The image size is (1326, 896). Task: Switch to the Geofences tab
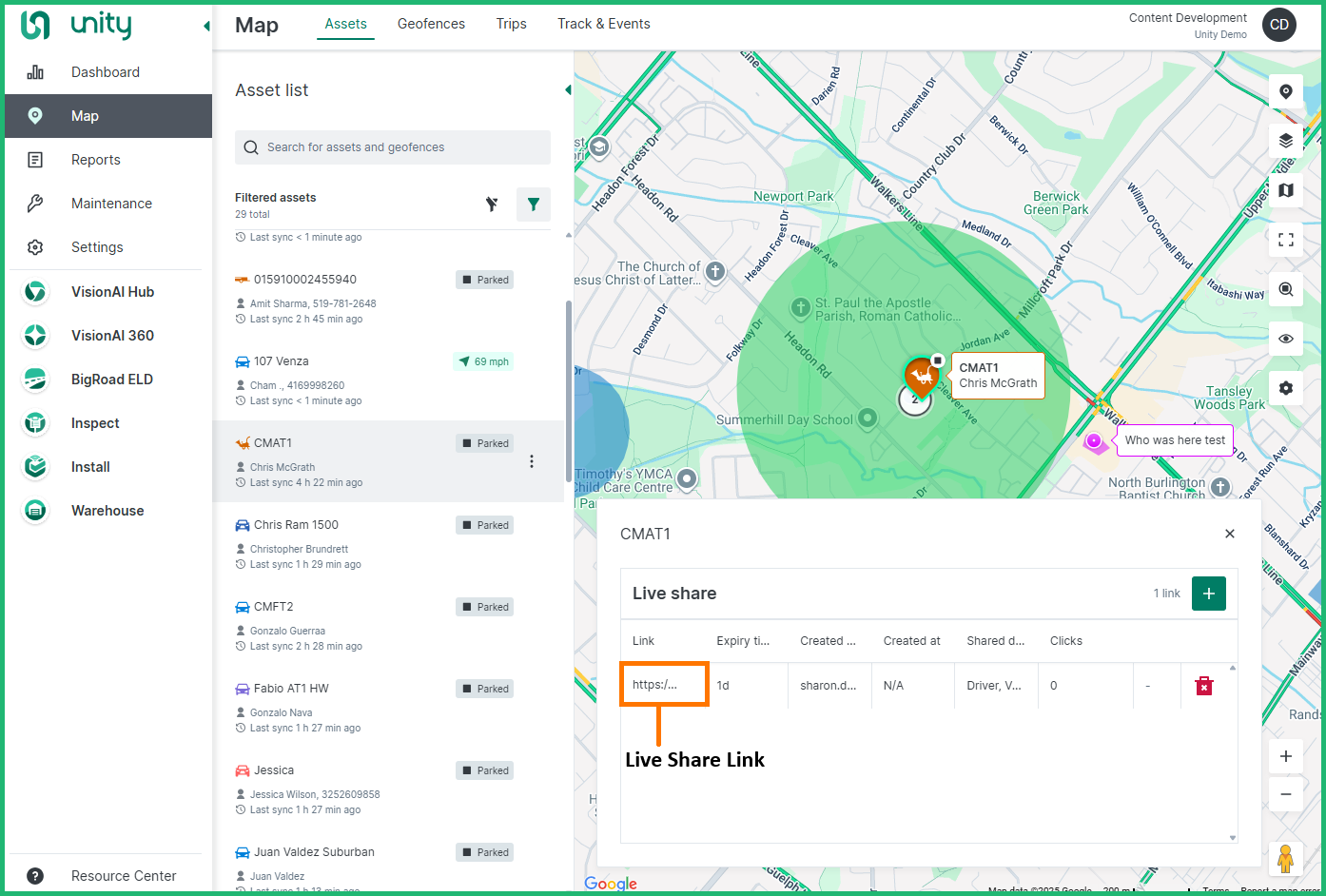(x=431, y=24)
